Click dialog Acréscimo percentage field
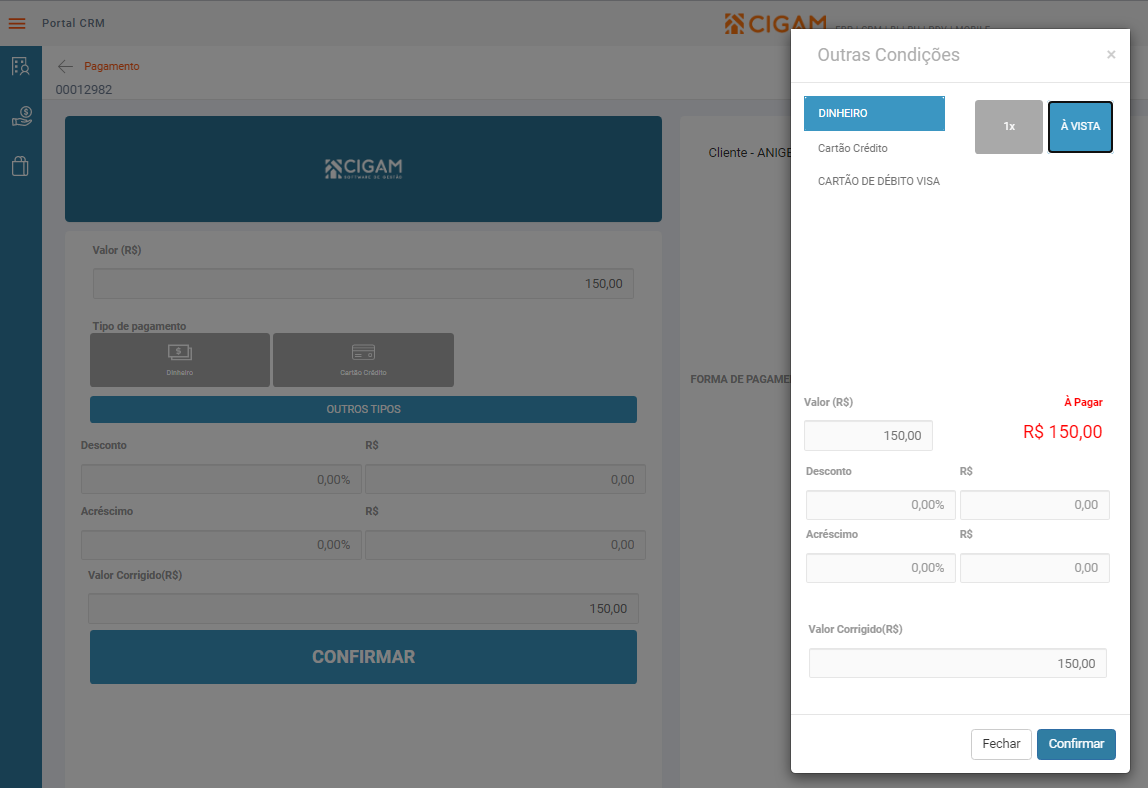This screenshot has height=788, width=1148. [880, 568]
